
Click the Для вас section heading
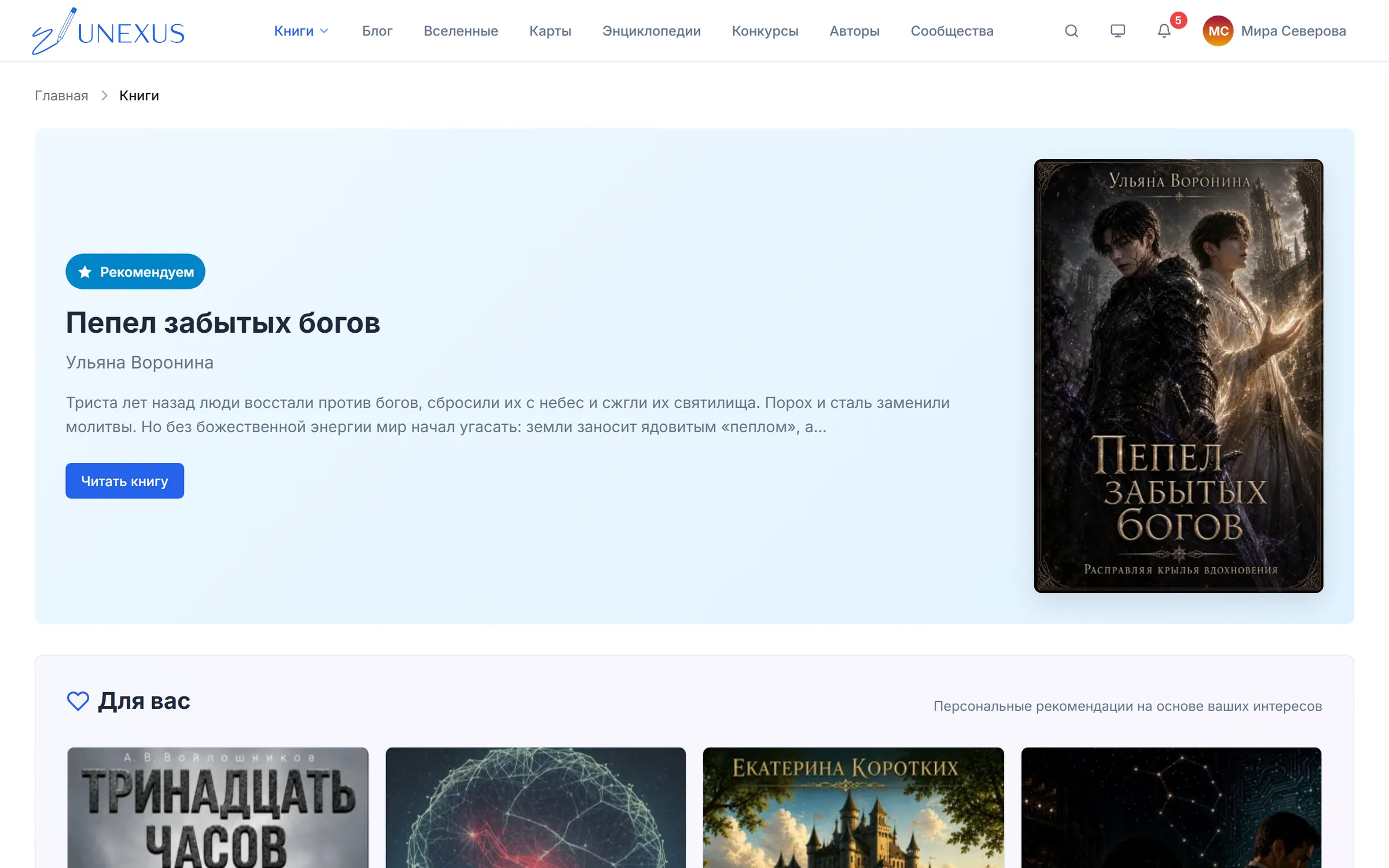(x=144, y=701)
